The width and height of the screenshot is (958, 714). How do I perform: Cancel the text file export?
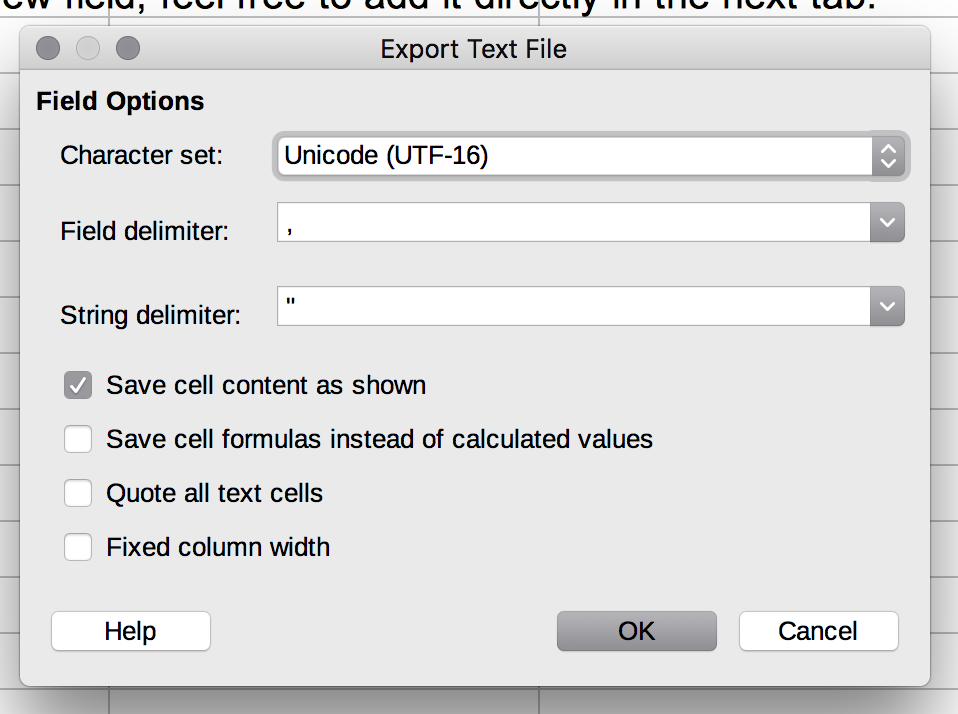coord(819,631)
